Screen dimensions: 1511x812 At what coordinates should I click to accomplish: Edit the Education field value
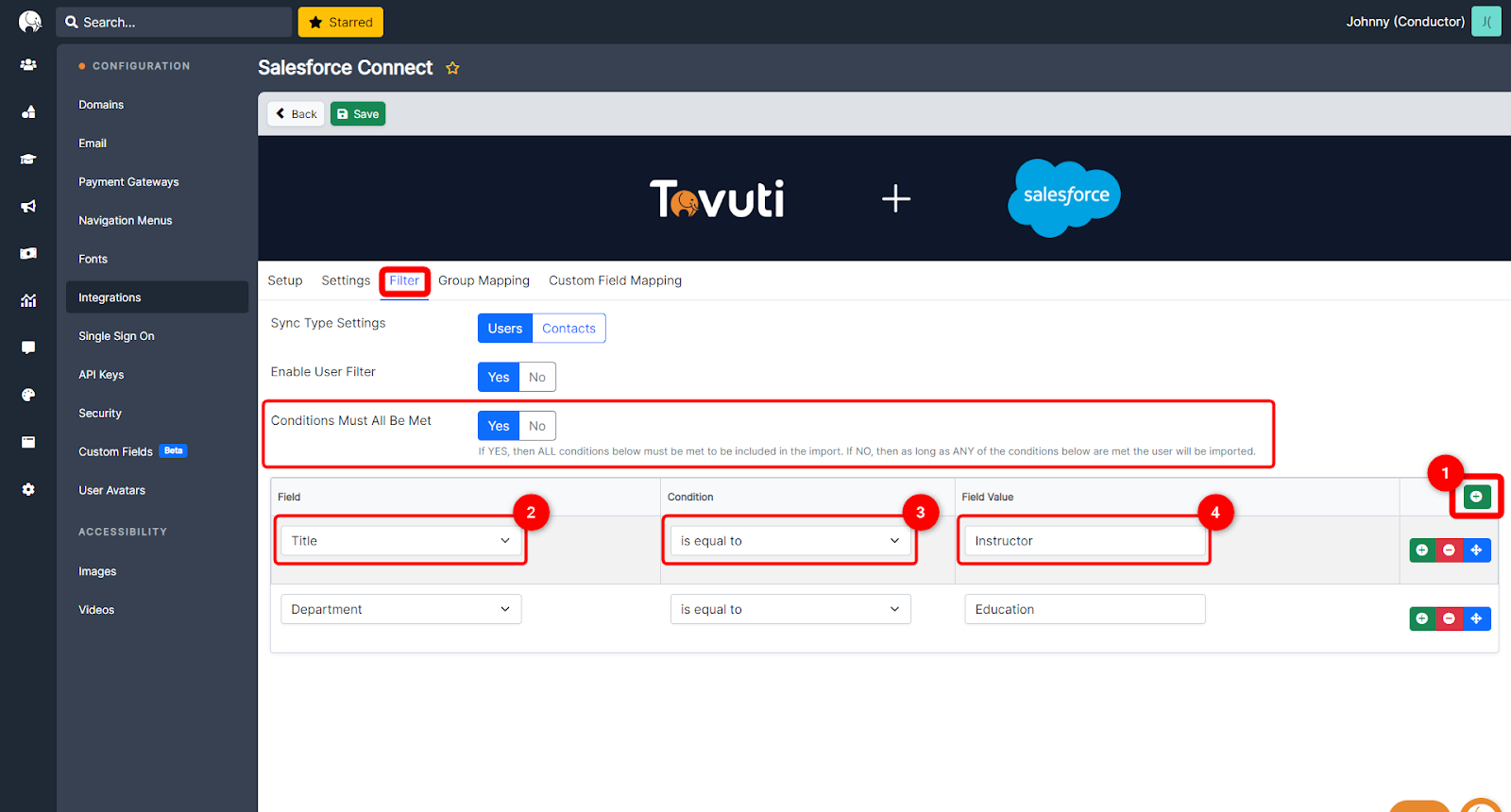point(1085,609)
